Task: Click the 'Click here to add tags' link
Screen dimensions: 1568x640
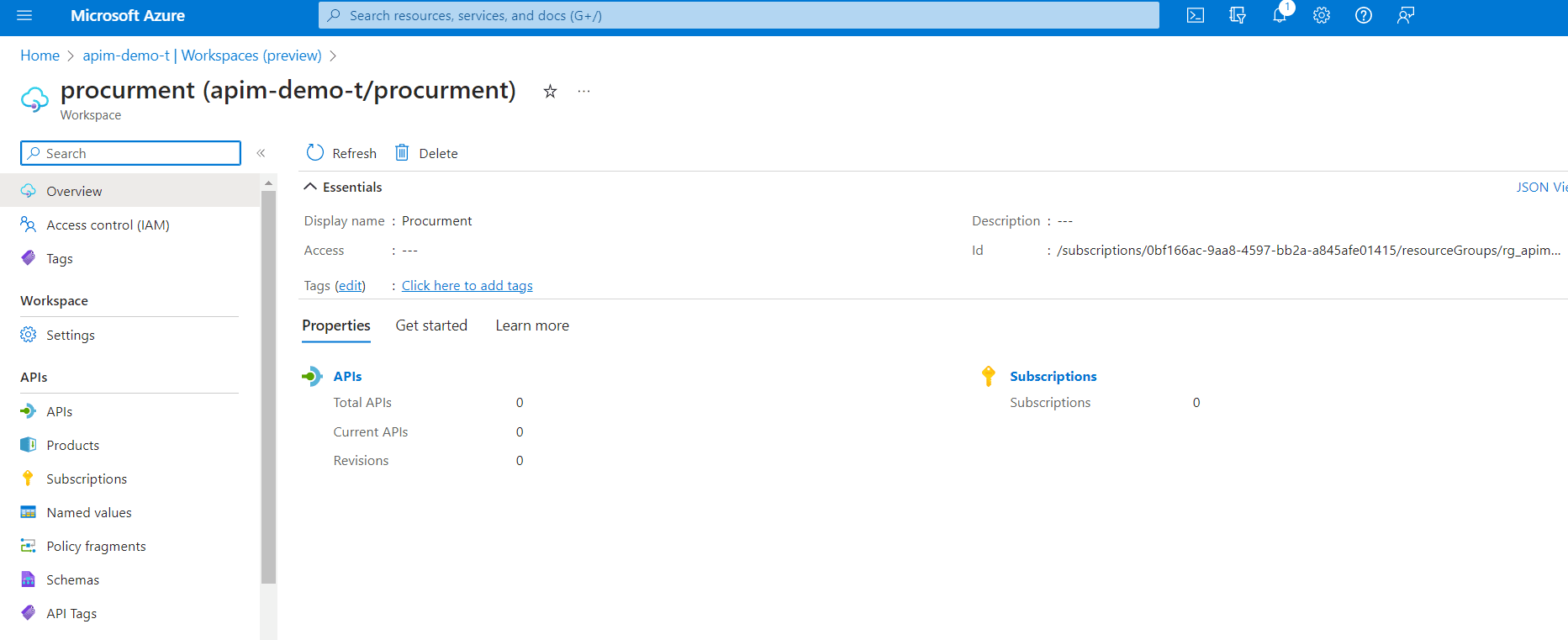Action: (467, 286)
